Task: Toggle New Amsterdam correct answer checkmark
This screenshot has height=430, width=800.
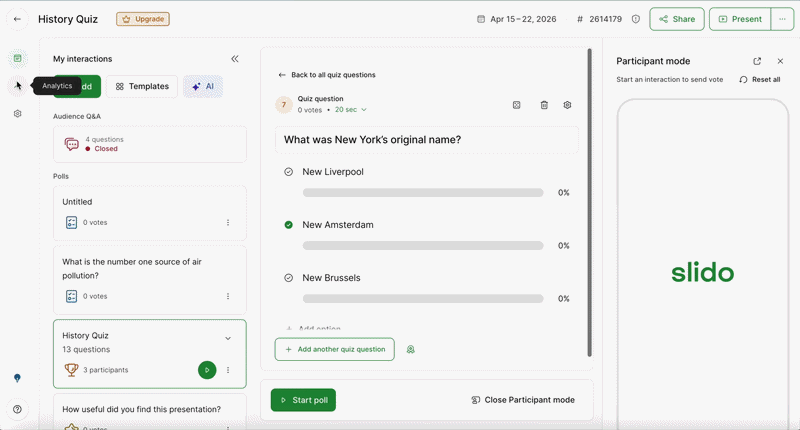Action: click(289, 225)
